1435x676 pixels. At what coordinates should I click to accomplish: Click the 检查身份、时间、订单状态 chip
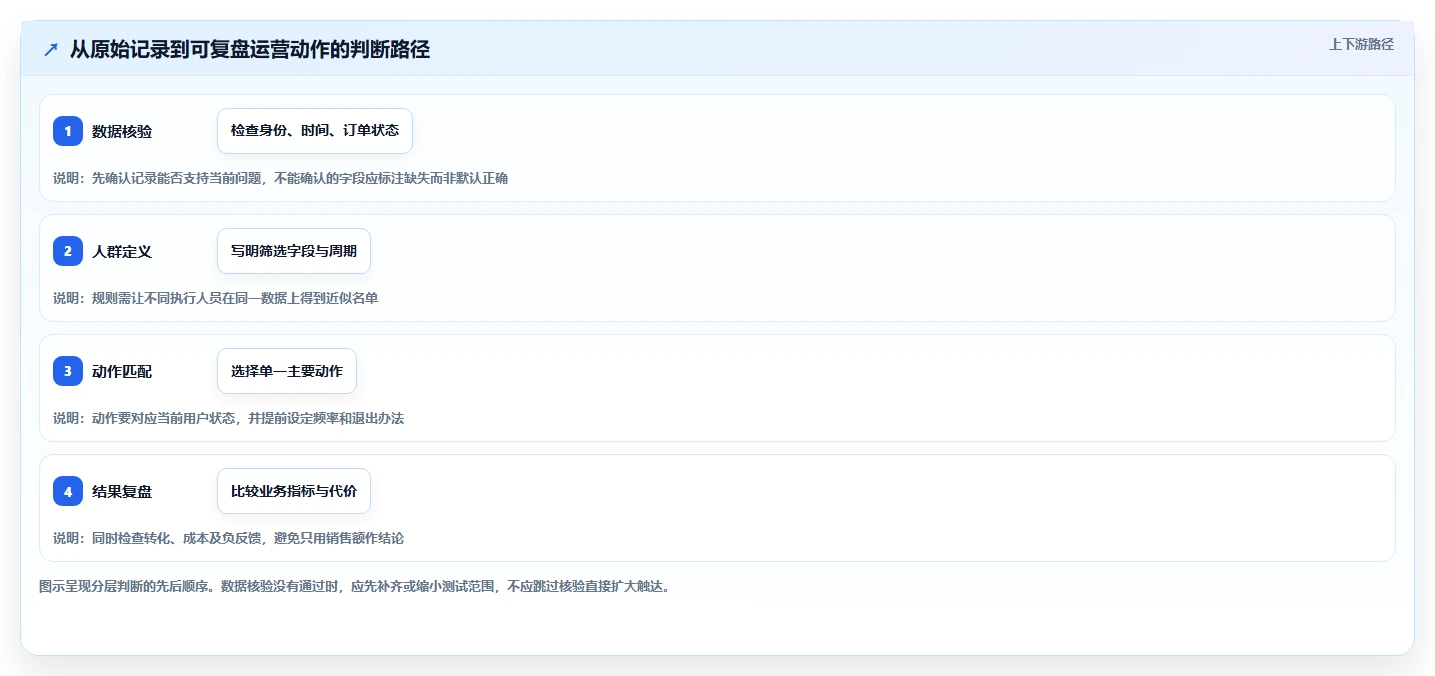[315, 131]
